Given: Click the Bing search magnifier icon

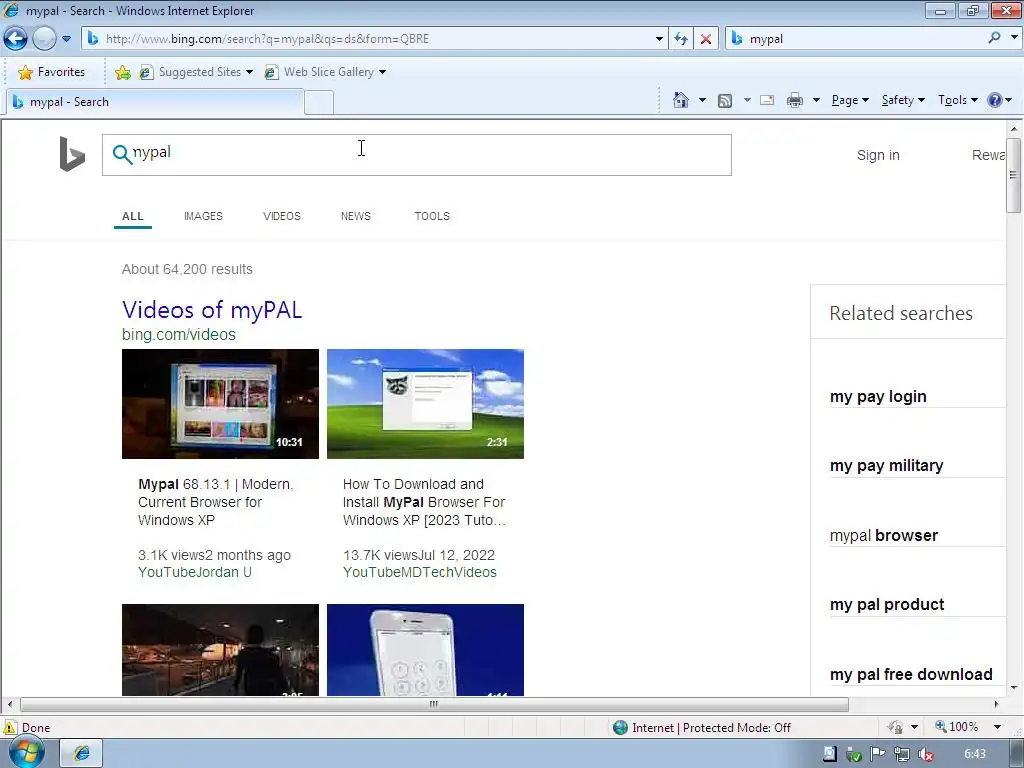Looking at the screenshot, I should (121, 153).
